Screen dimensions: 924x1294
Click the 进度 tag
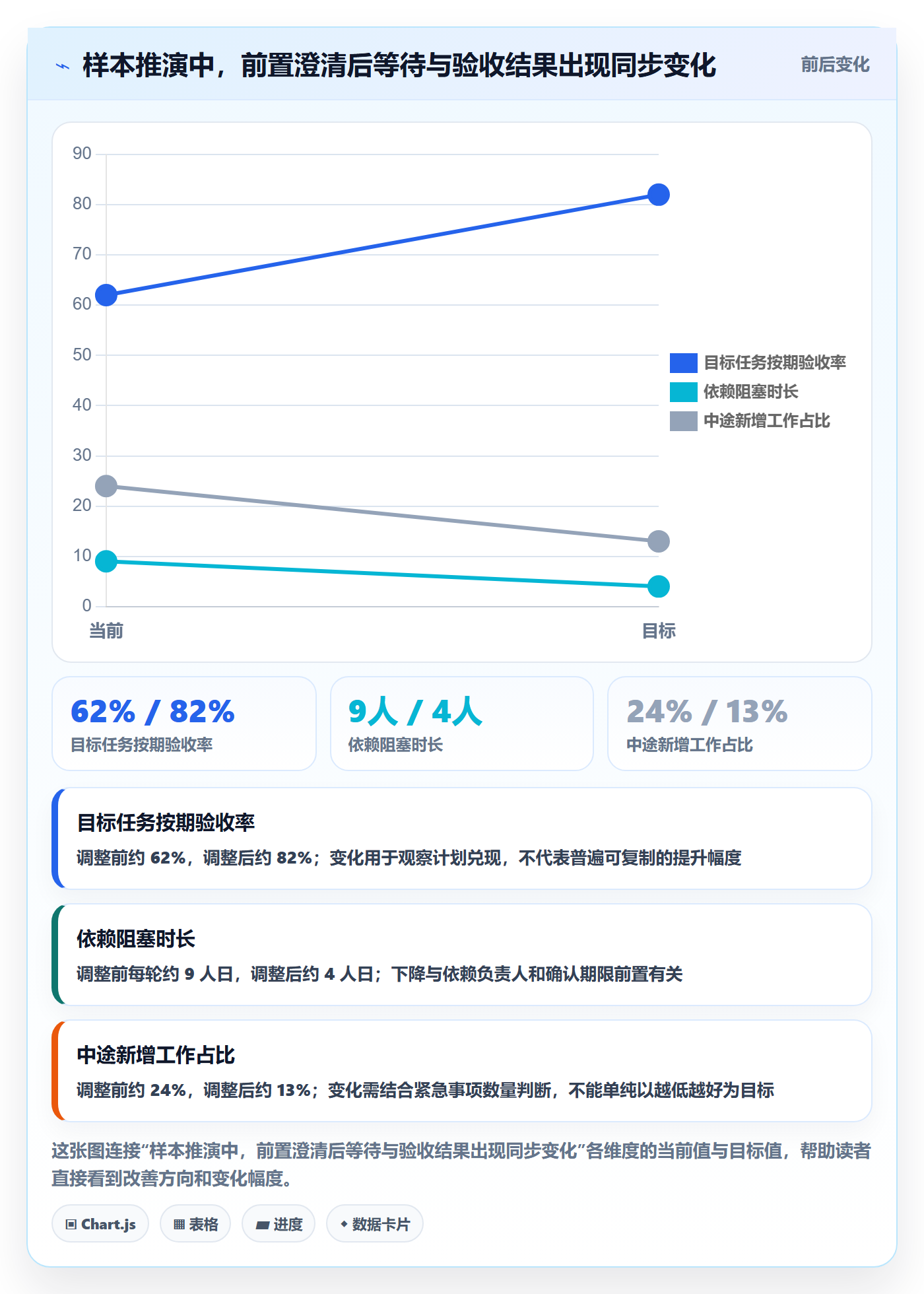point(279,1224)
